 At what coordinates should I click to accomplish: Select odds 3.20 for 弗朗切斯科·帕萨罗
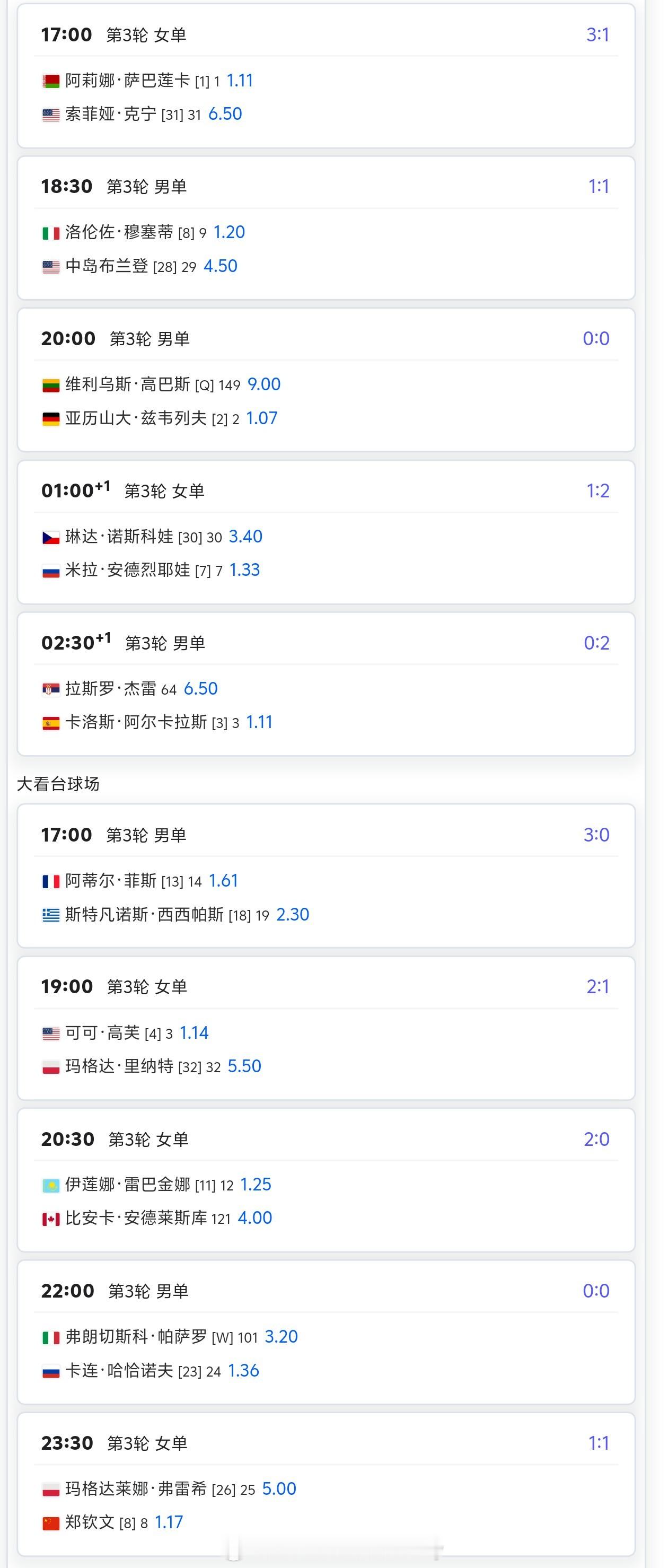point(281,1337)
